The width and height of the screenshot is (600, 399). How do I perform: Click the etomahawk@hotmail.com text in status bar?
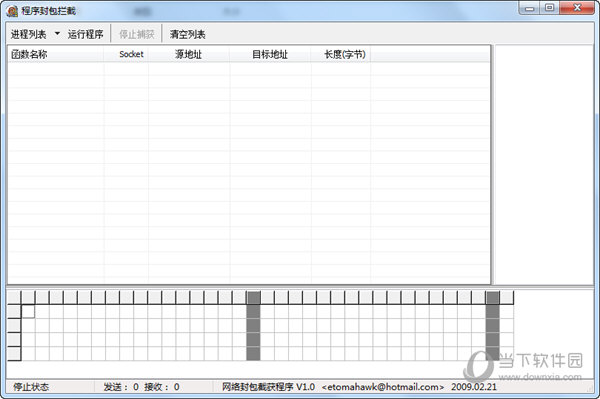pyautogui.click(x=383, y=387)
